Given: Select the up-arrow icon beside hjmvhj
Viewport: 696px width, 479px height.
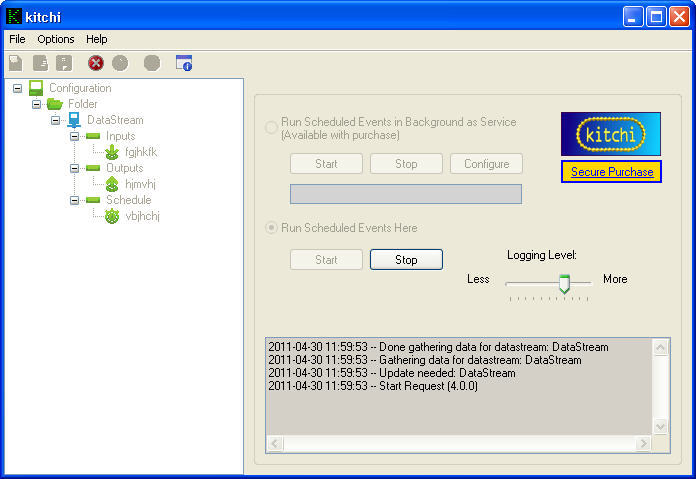Looking at the screenshot, I should 112,184.
